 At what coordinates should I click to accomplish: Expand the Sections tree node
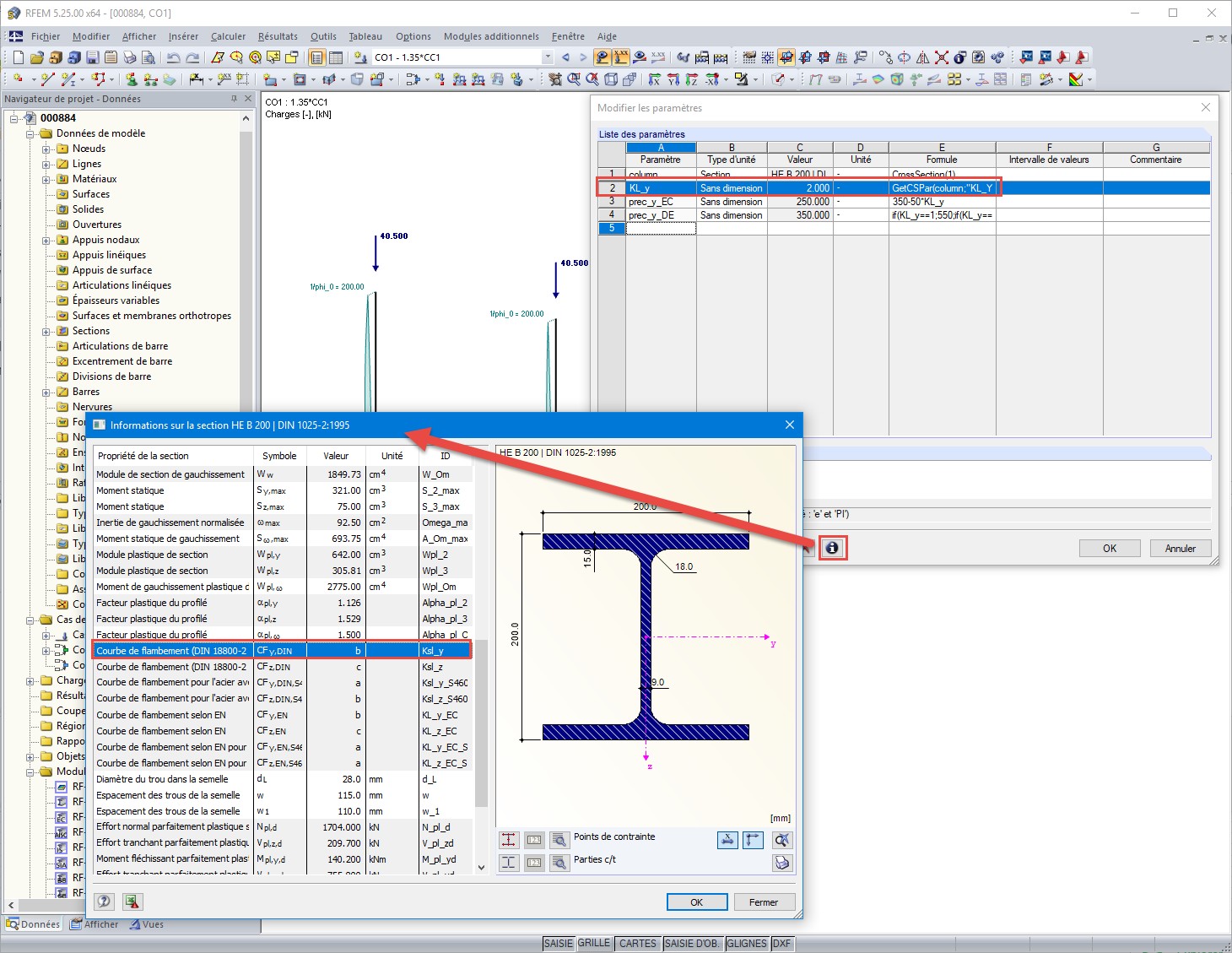click(x=46, y=332)
